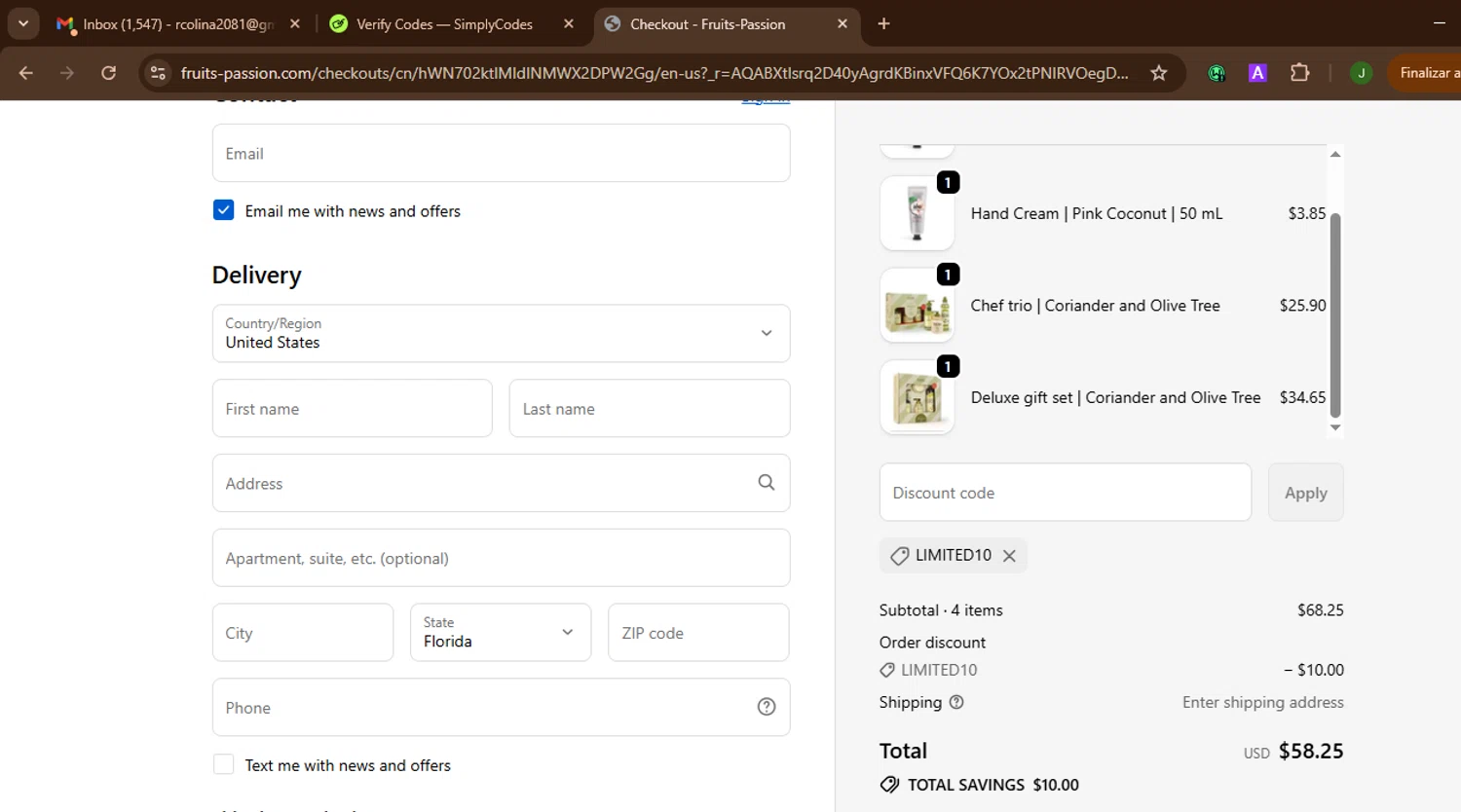Viewport: 1461px width, 812px height.
Task: Click the Deluxe gift set thumbnail
Action: (x=917, y=397)
